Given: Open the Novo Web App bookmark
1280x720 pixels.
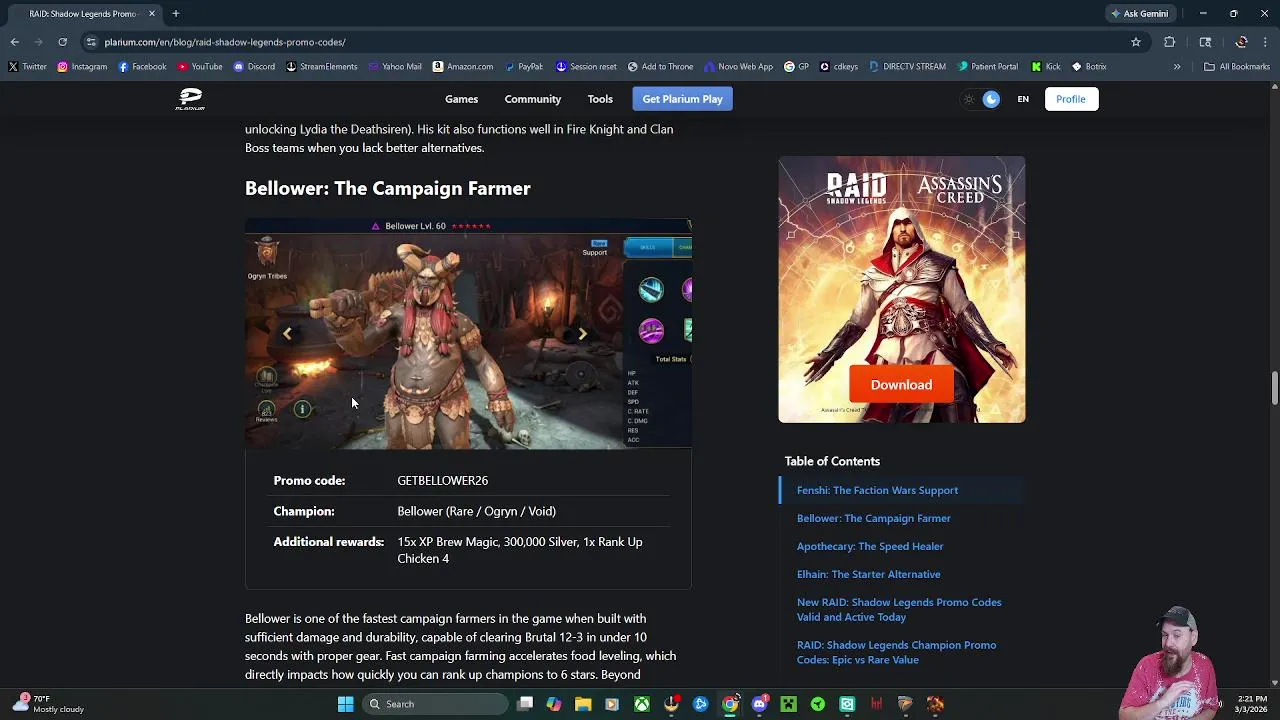Looking at the screenshot, I should coord(738,67).
